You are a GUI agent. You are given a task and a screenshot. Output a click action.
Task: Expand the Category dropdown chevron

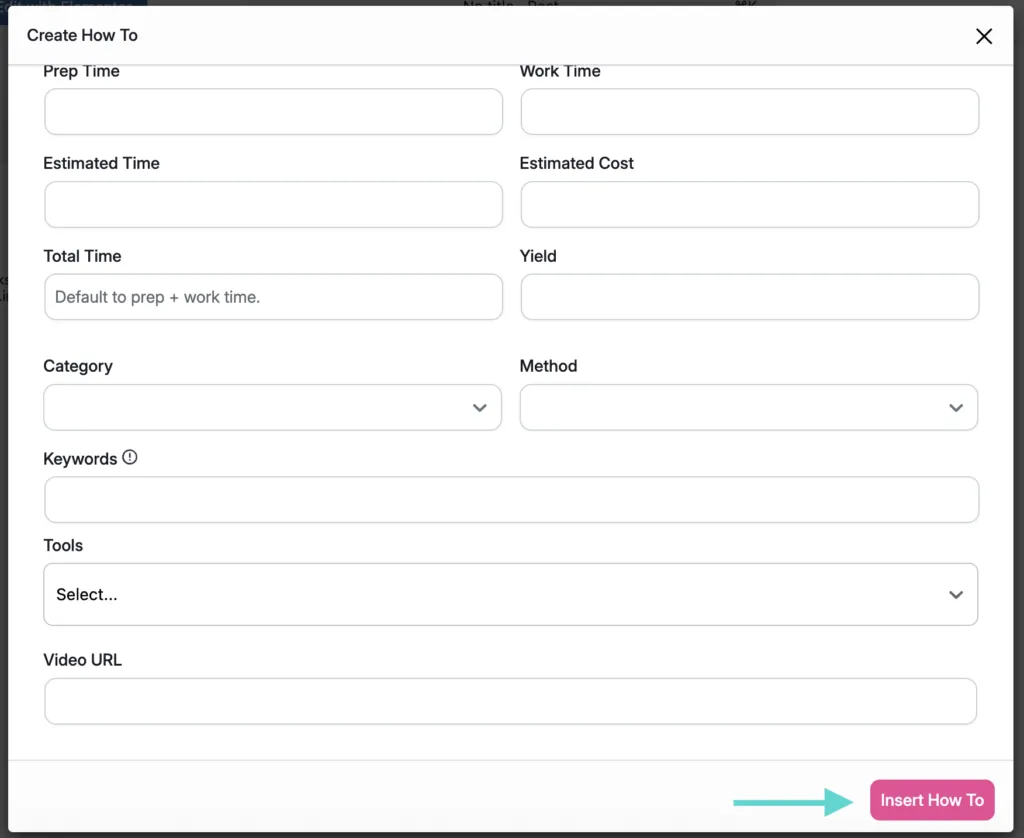(479, 408)
